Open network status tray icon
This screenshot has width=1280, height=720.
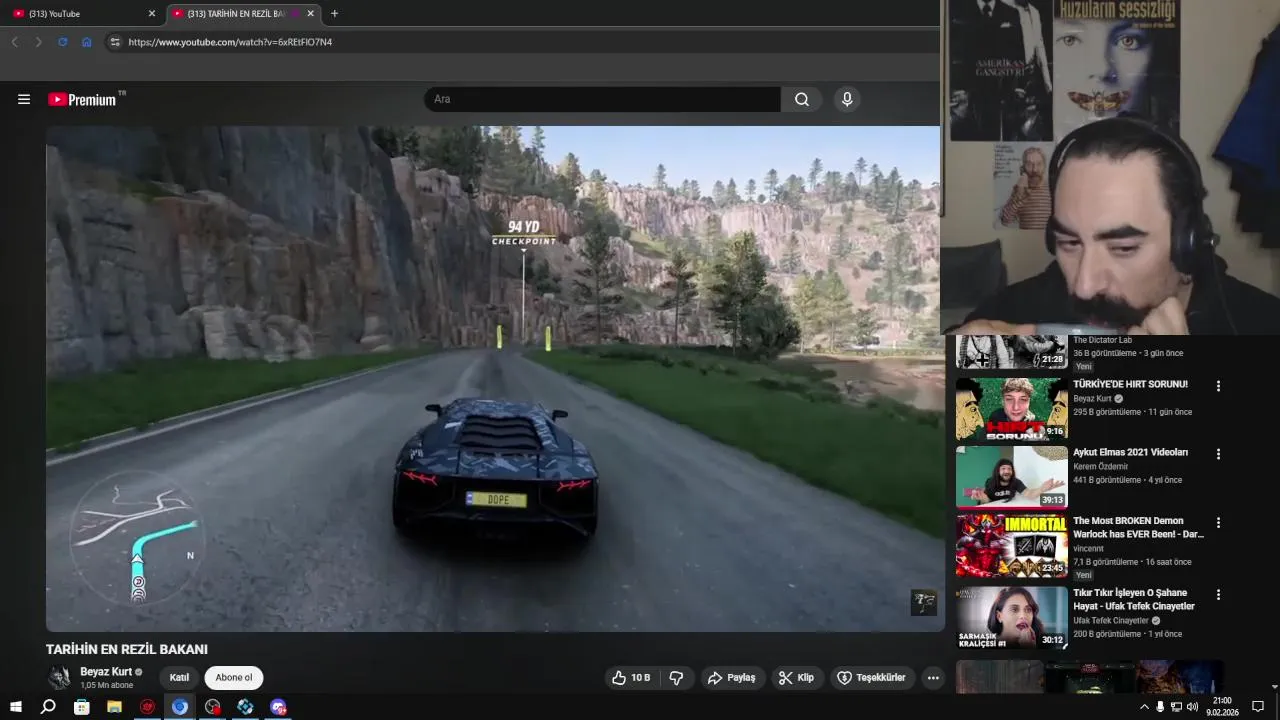click(1176, 707)
